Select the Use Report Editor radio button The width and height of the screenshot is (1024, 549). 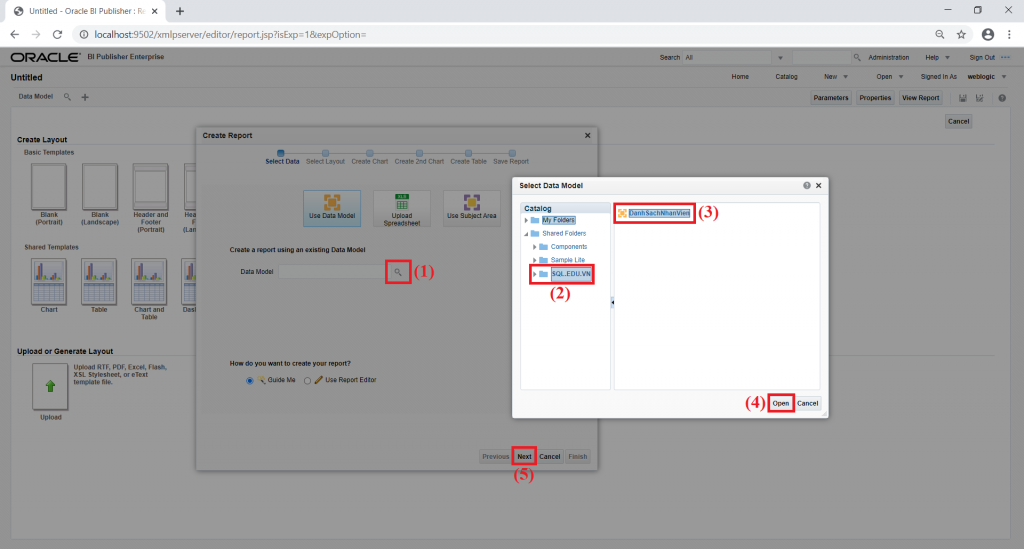click(307, 381)
